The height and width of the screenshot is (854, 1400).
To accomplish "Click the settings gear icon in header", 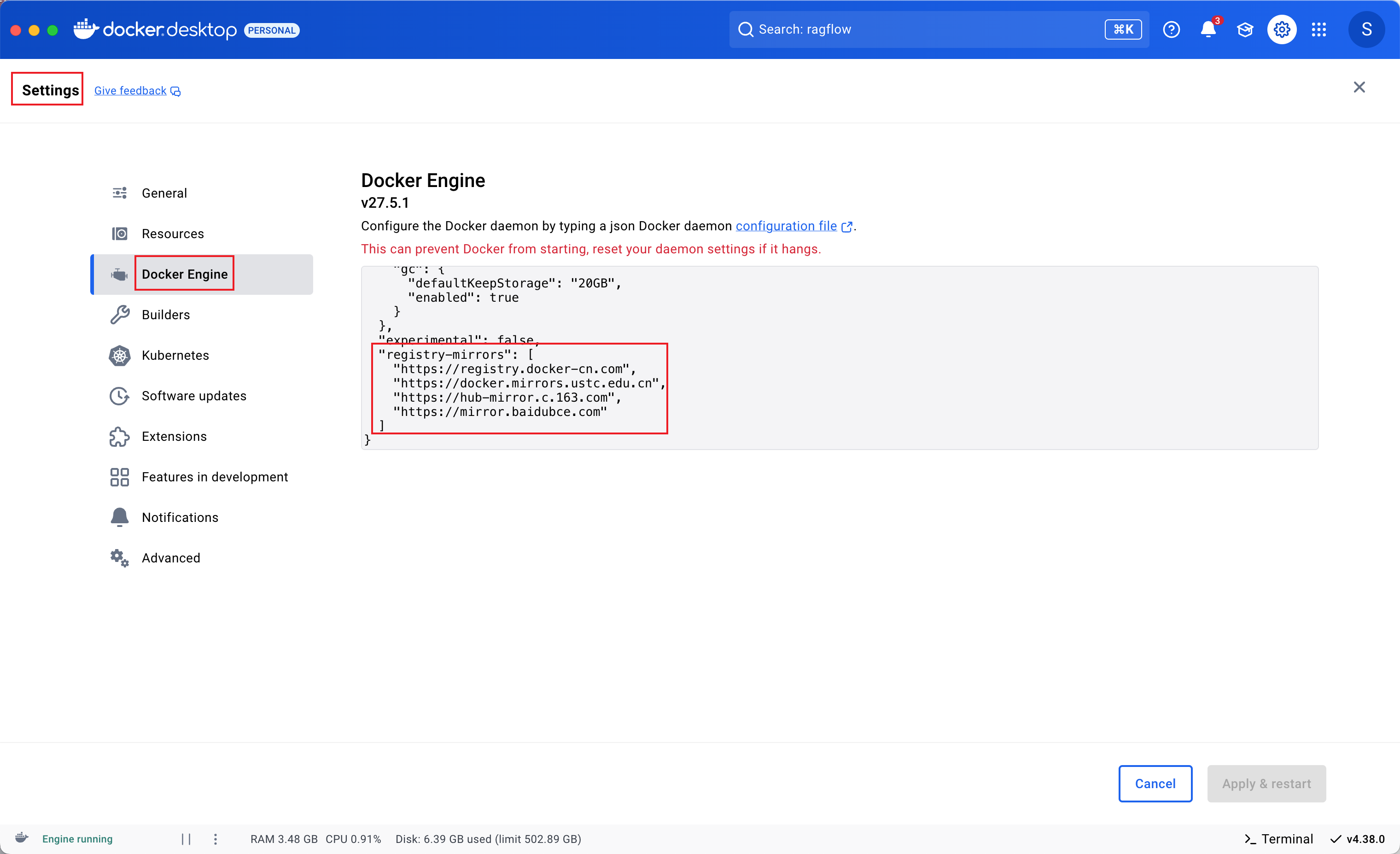I will 1282,29.
